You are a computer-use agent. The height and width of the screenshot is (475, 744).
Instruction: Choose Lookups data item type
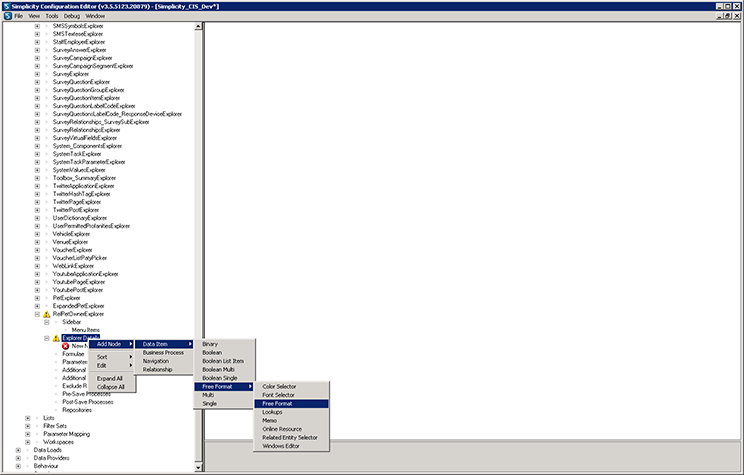[291, 412]
